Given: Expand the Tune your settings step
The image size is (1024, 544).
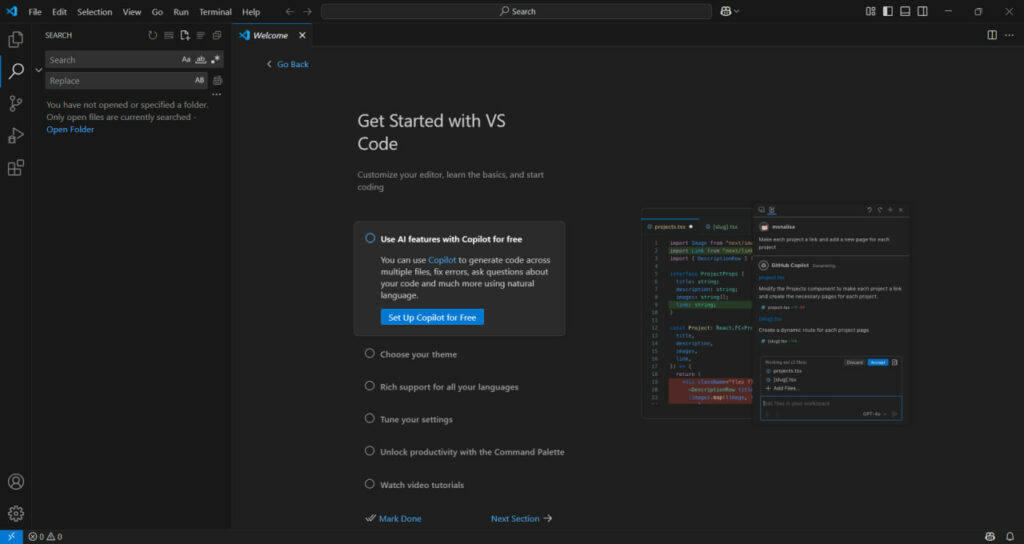Looking at the screenshot, I should (x=416, y=419).
